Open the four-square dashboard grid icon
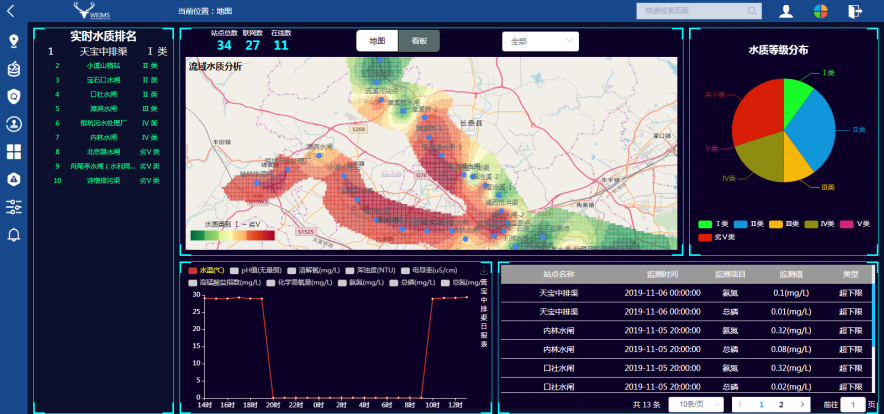884x414 pixels. [14, 152]
